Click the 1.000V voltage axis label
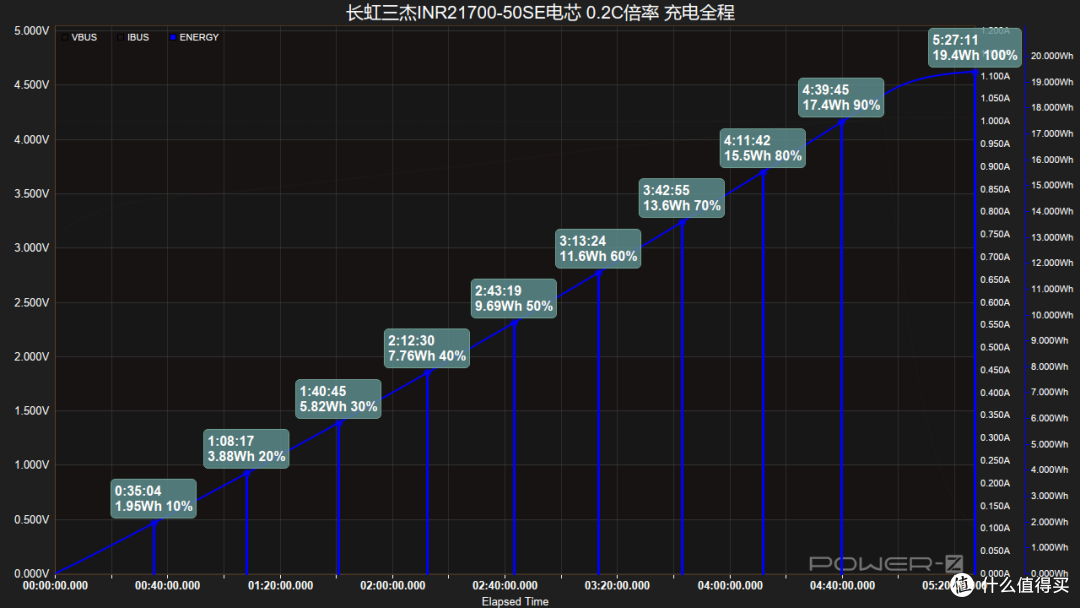1080x608 pixels. (32, 465)
